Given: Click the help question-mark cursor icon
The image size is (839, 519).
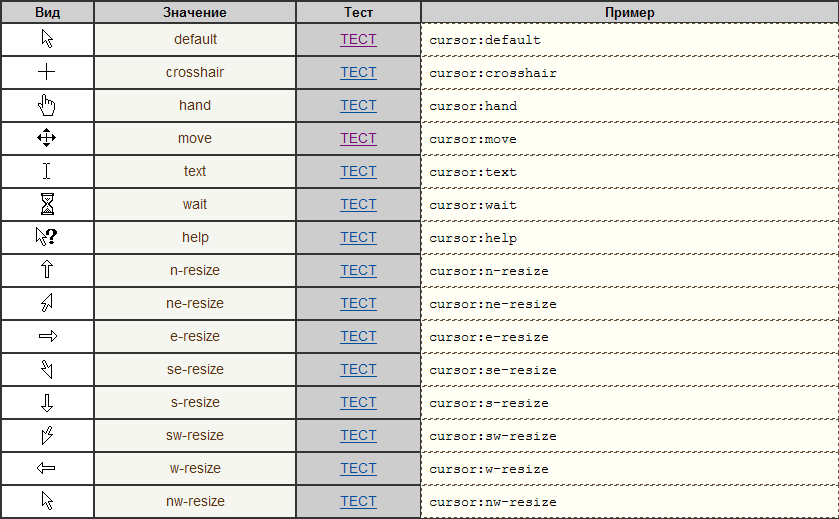Looking at the screenshot, I should tap(47, 237).
